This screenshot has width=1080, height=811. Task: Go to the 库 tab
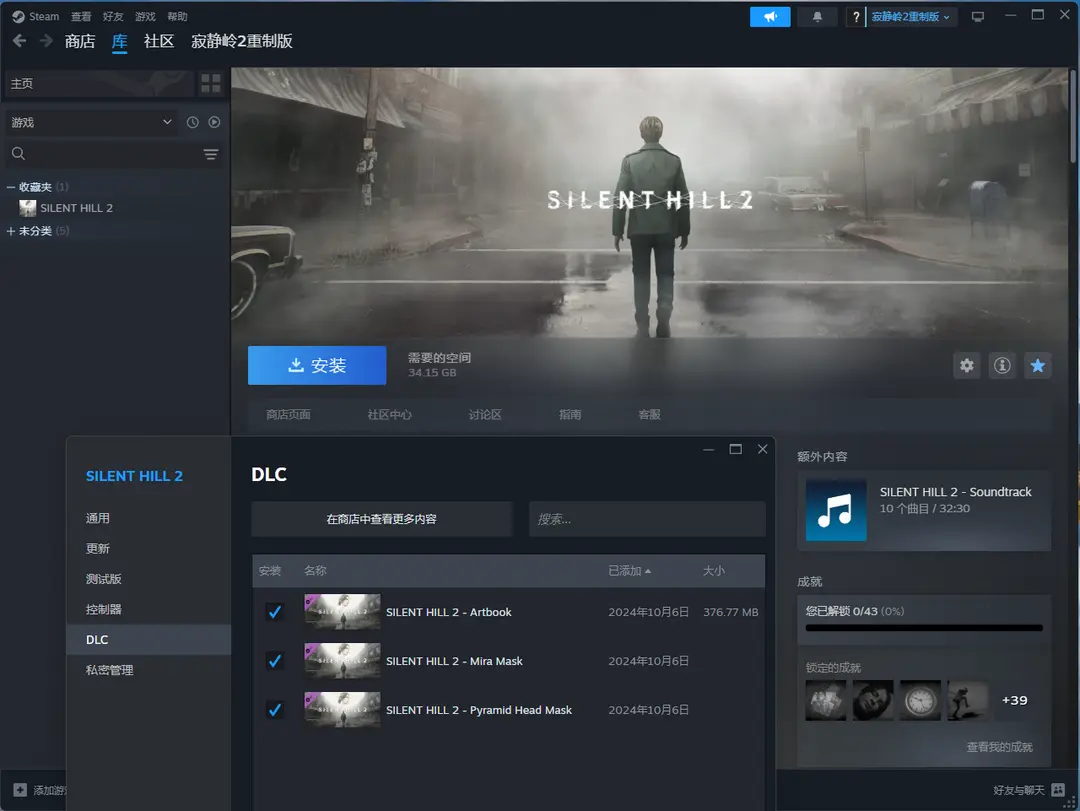(x=120, y=41)
